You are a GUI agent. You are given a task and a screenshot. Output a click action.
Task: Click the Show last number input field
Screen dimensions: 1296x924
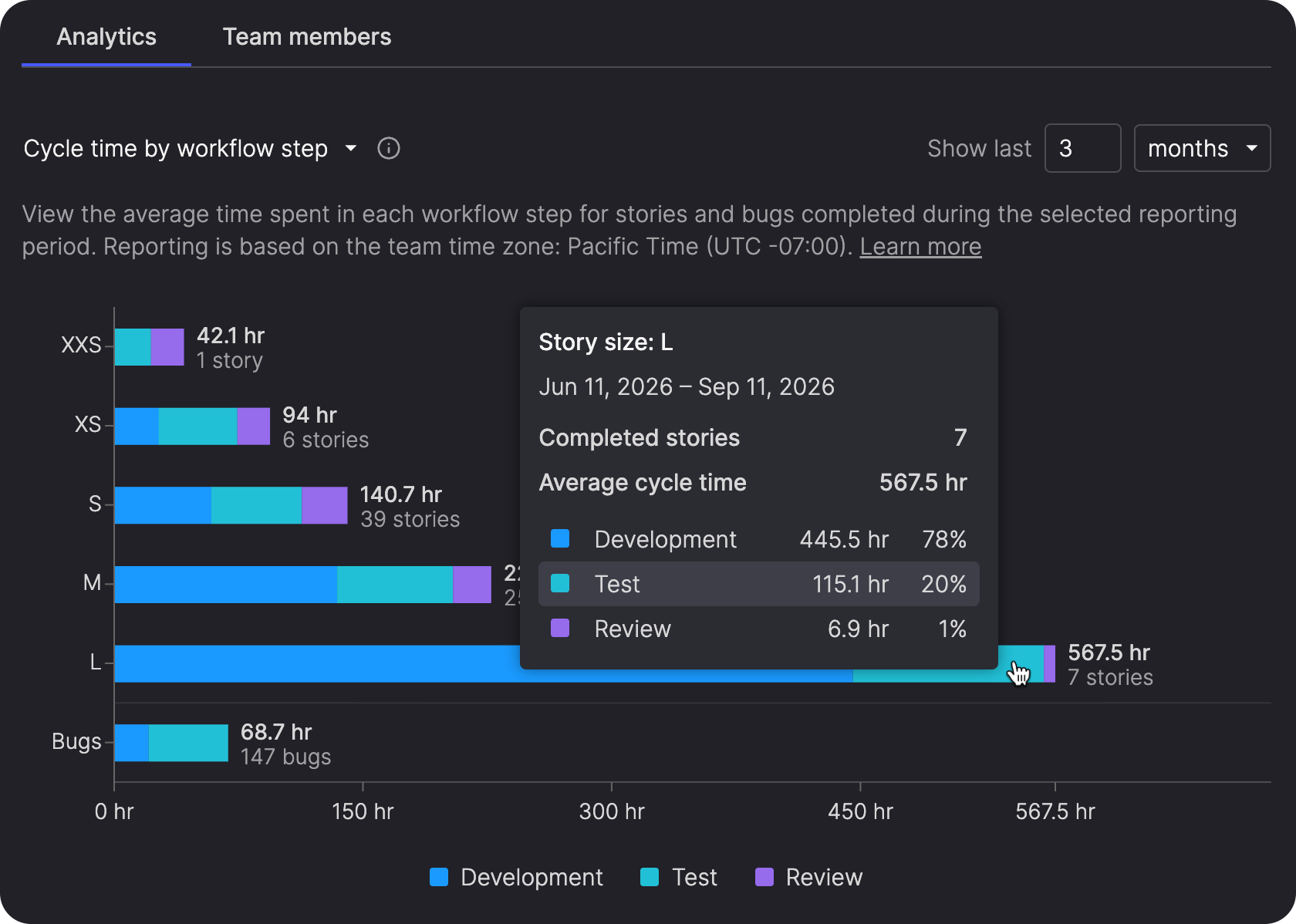[x=1082, y=148]
